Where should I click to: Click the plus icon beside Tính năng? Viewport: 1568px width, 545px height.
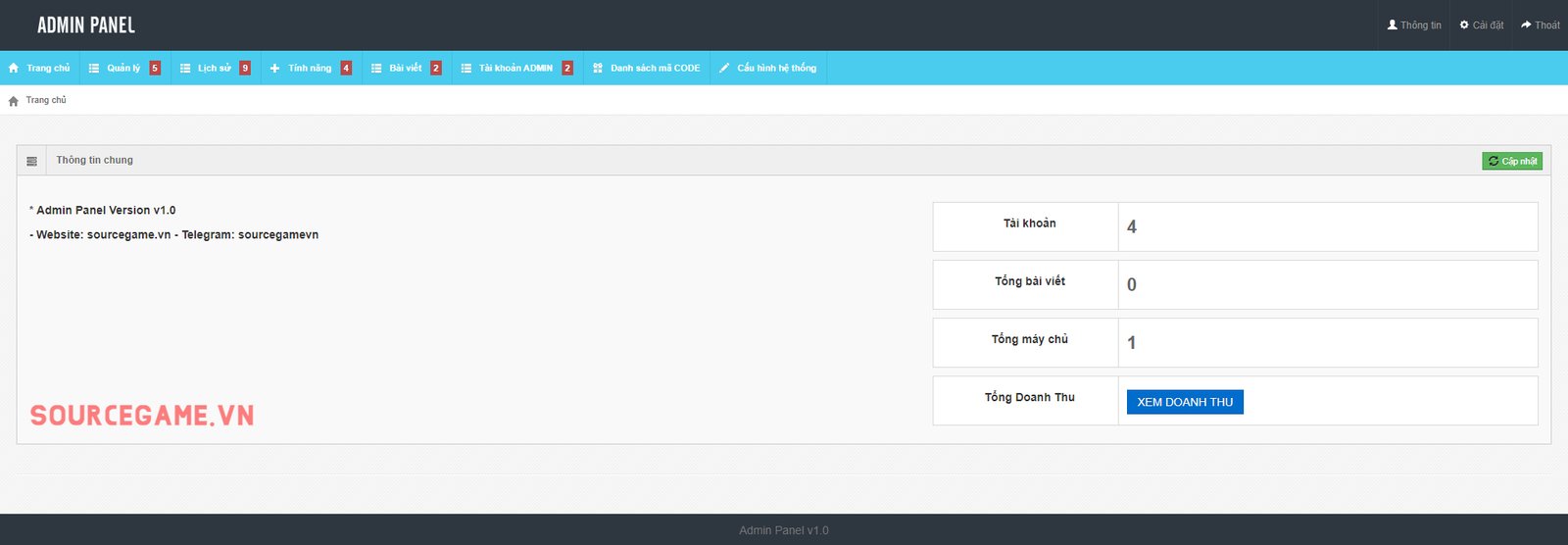pos(275,69)
